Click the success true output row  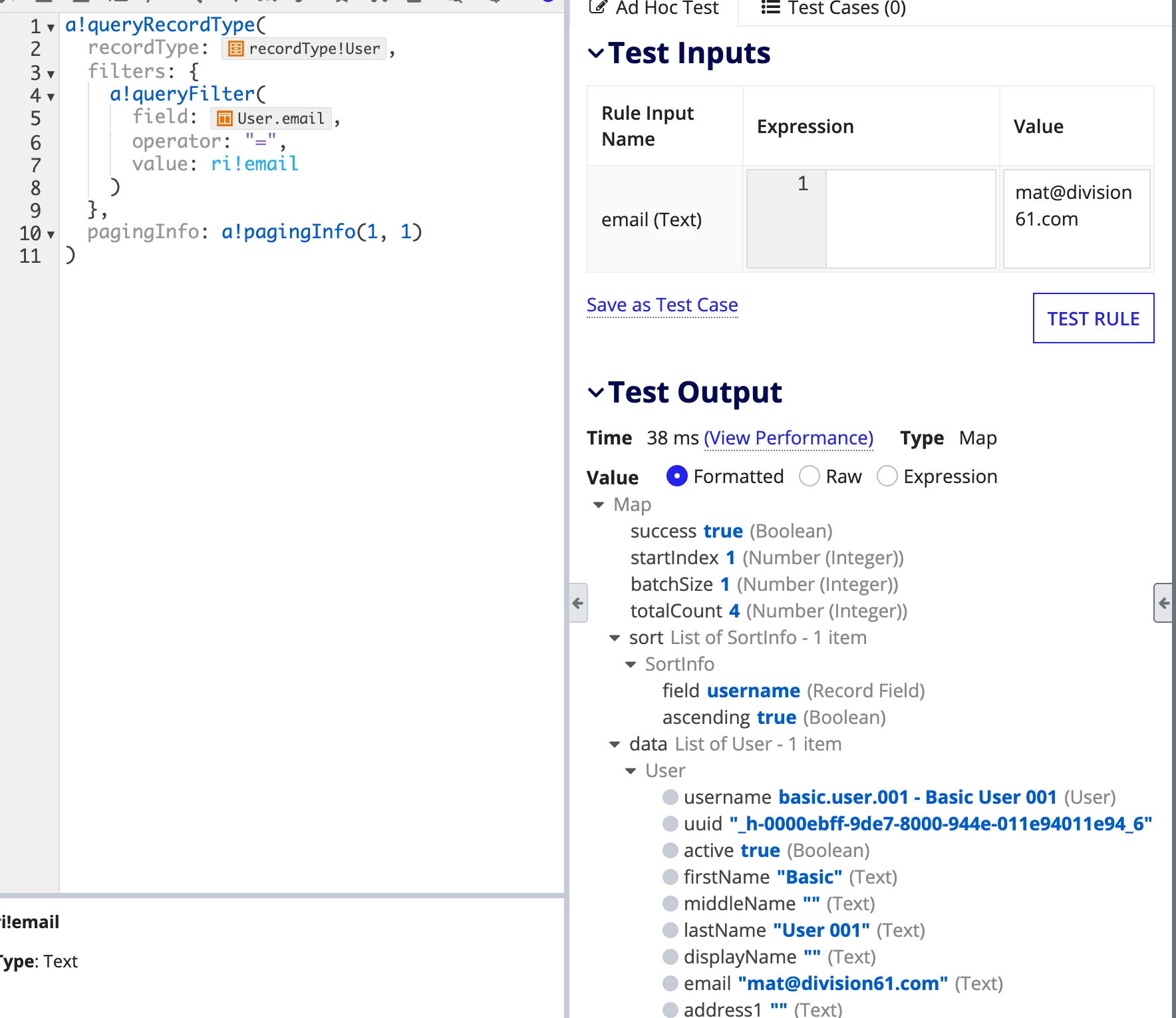[732, 531]
